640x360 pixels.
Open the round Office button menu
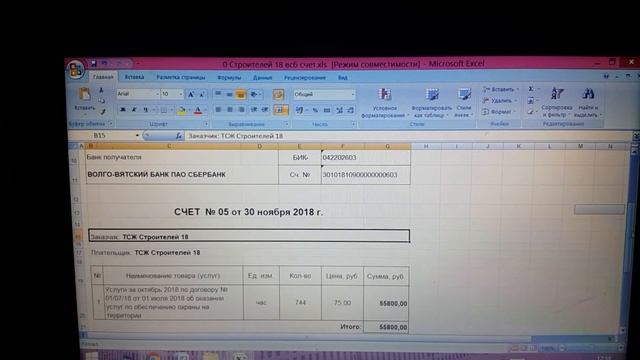[76, 69]
